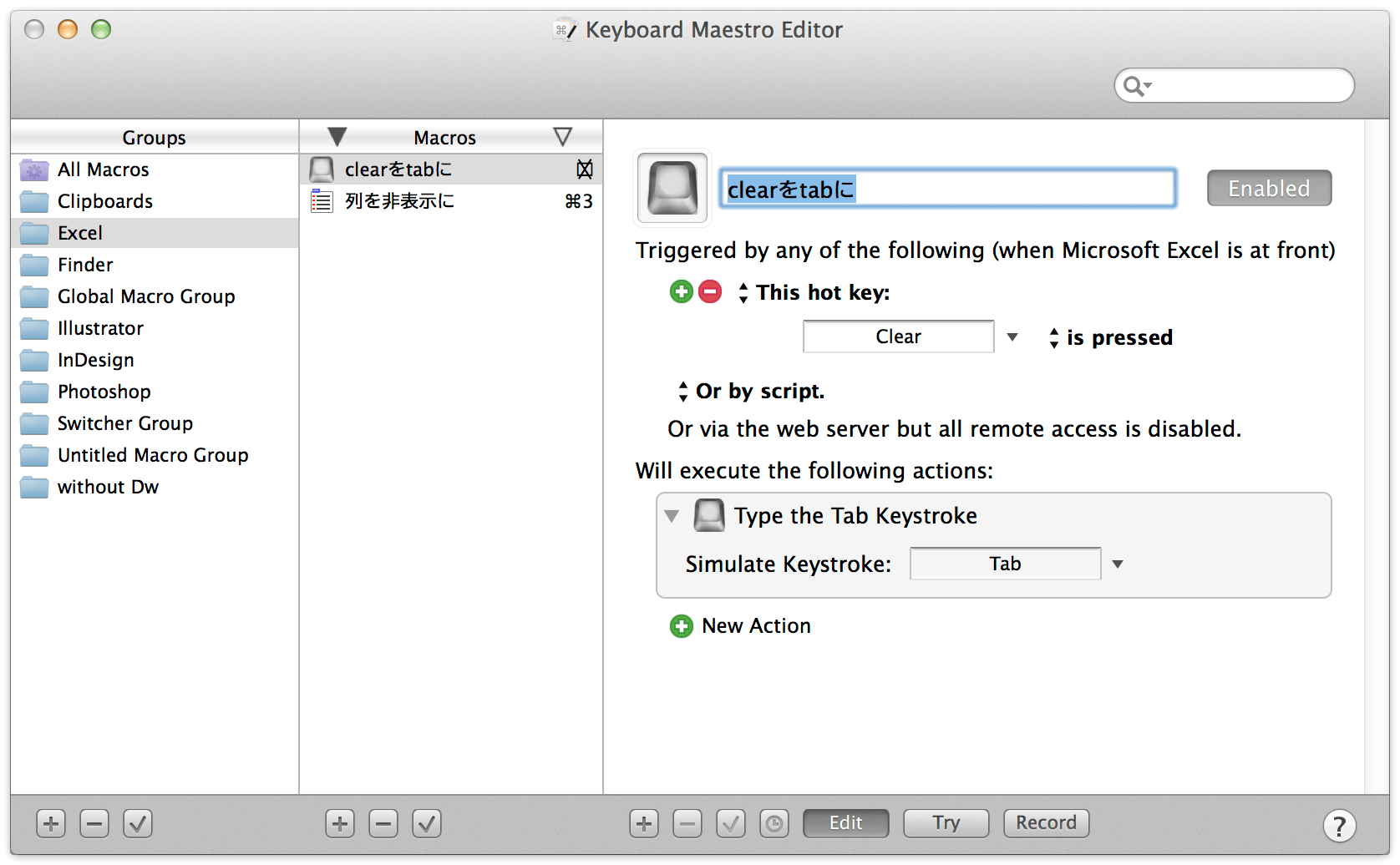This screenshot has width=1400, height=865.
Task: Click the Type the Tab Keystroke title
Action: (855, 516)
